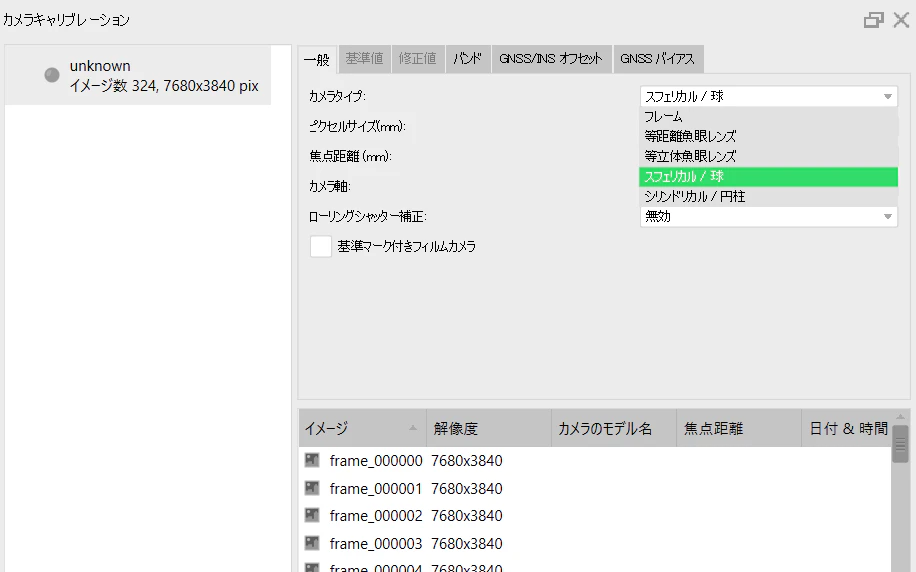Click the scrollbar up arrow of image list
The image size is (916, 572).
tap(900, 417)
